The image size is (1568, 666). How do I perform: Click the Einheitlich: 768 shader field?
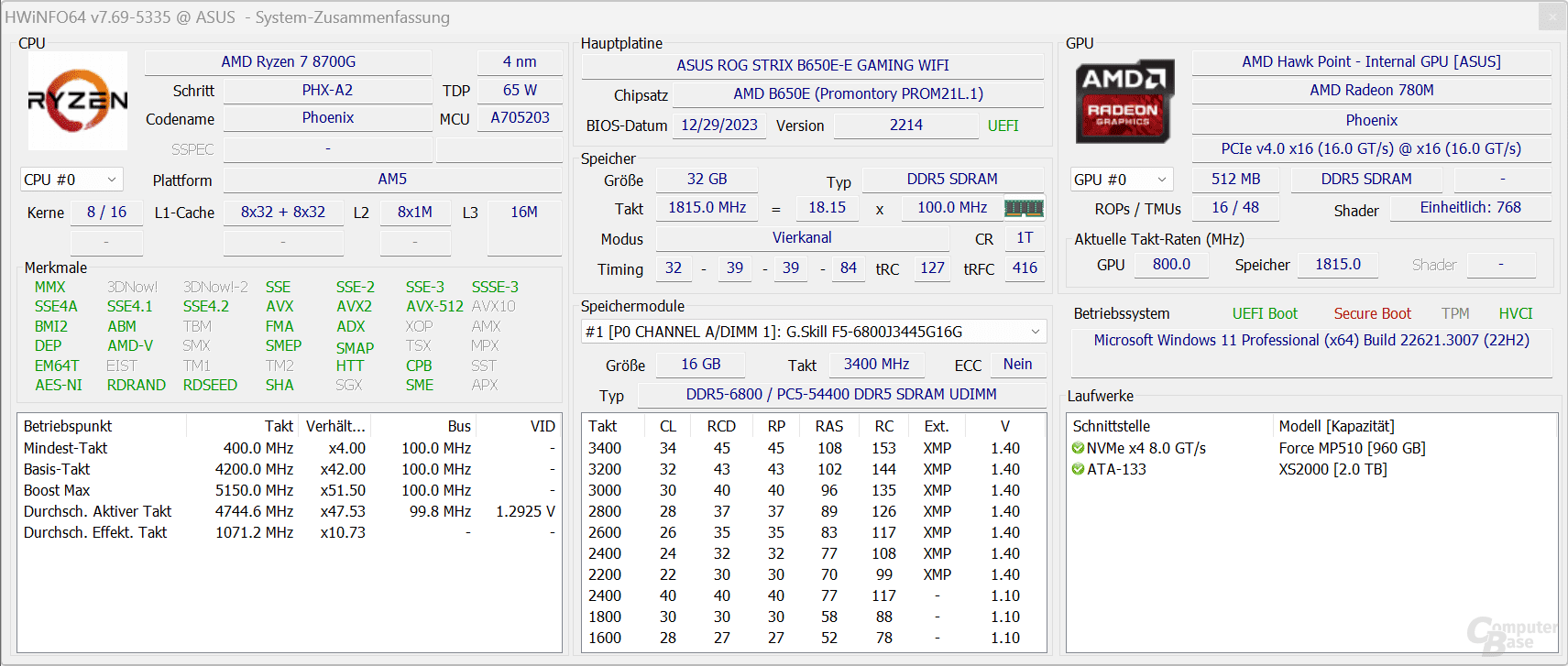(x=1470, y=207)
